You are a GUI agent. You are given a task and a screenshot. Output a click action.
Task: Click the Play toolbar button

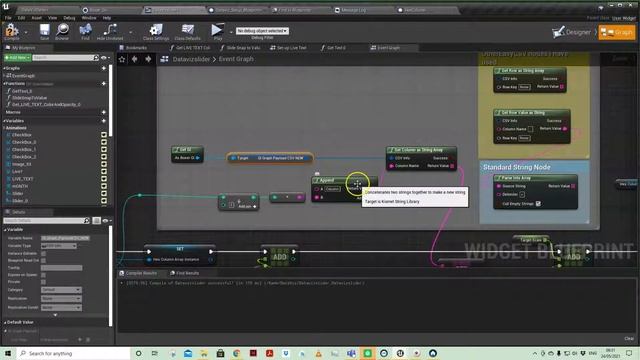point(217,31)
